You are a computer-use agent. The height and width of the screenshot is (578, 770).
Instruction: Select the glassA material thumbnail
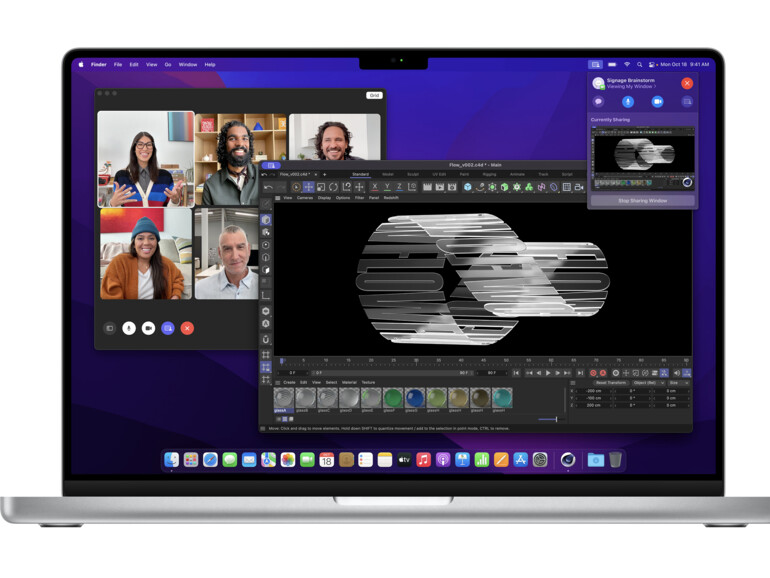point(283,399)
